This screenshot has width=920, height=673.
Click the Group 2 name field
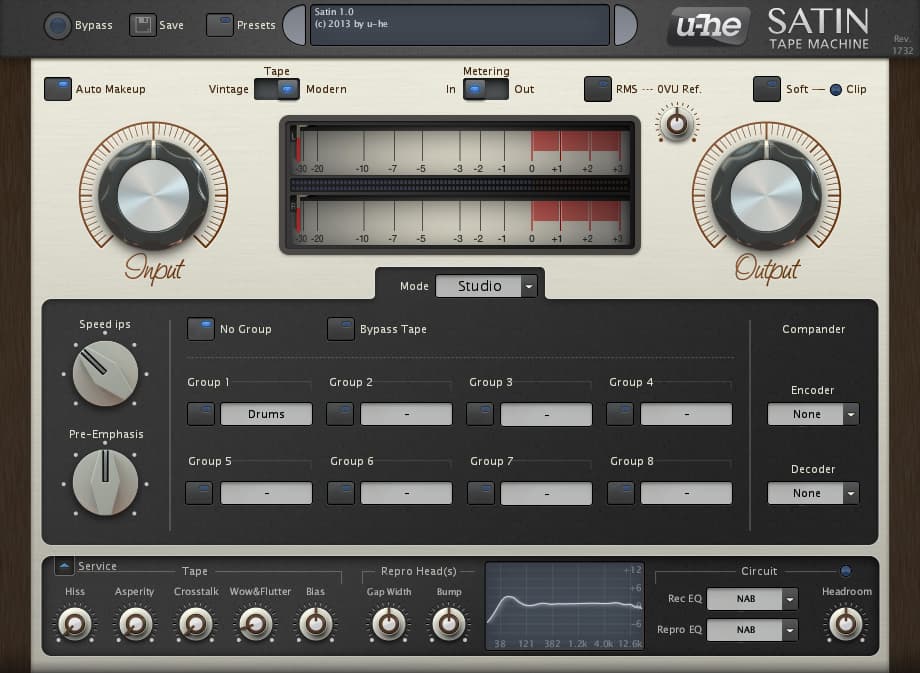[407, 414]
